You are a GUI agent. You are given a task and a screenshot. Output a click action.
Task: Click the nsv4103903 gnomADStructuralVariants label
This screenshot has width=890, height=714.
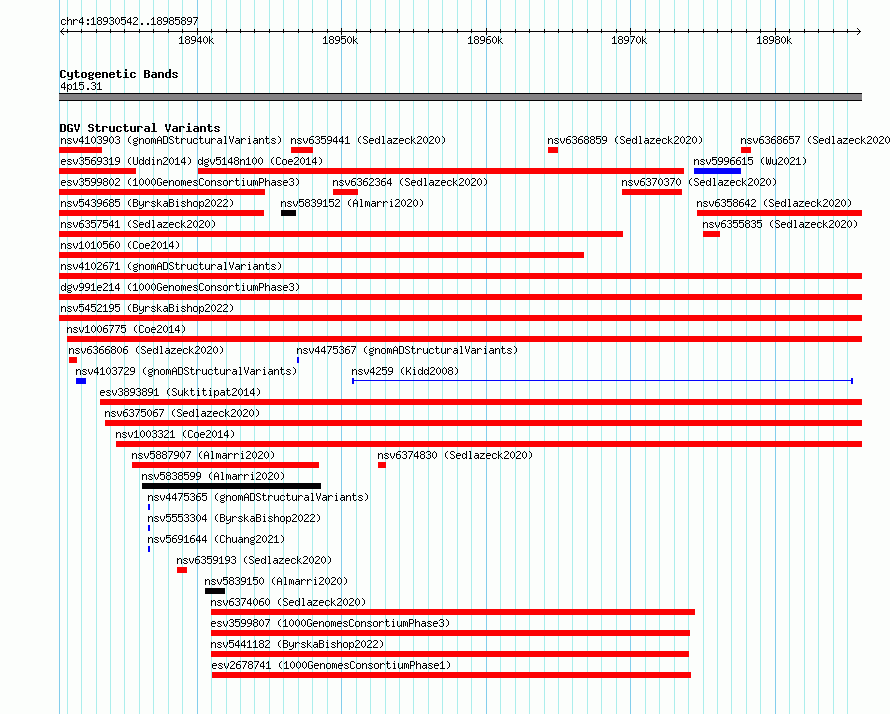(171, 140)
